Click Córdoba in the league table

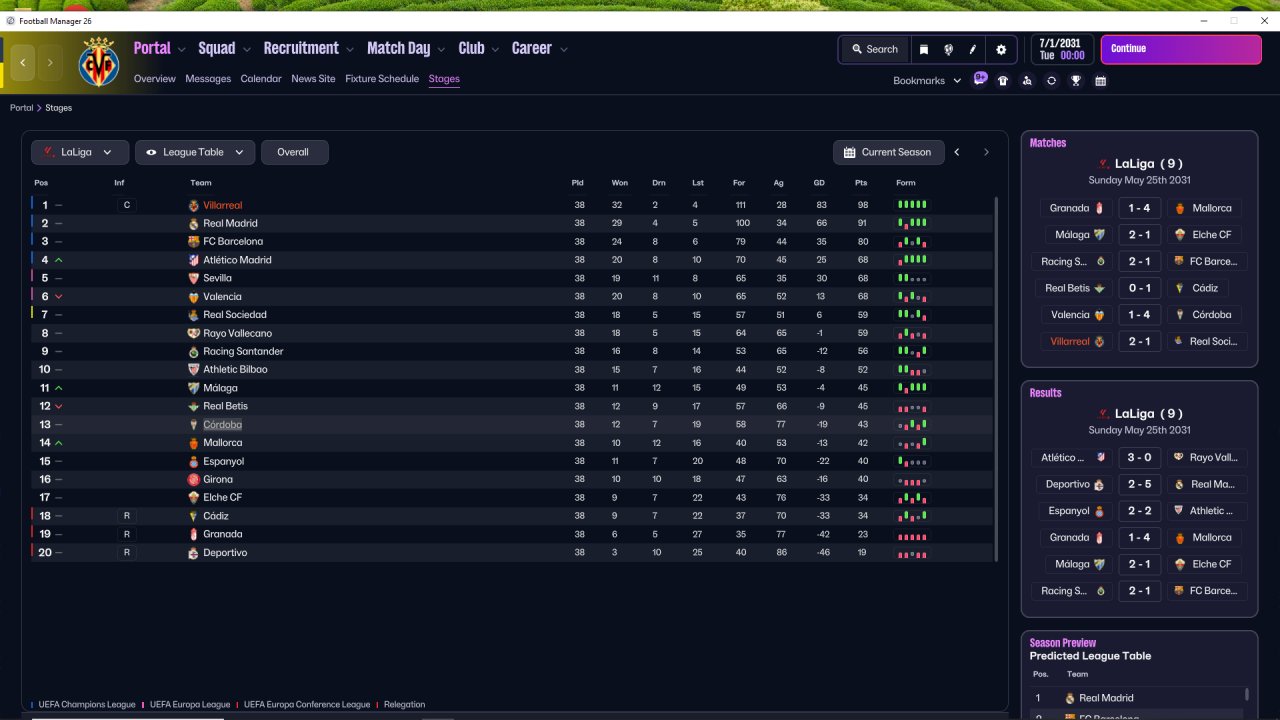222,425
